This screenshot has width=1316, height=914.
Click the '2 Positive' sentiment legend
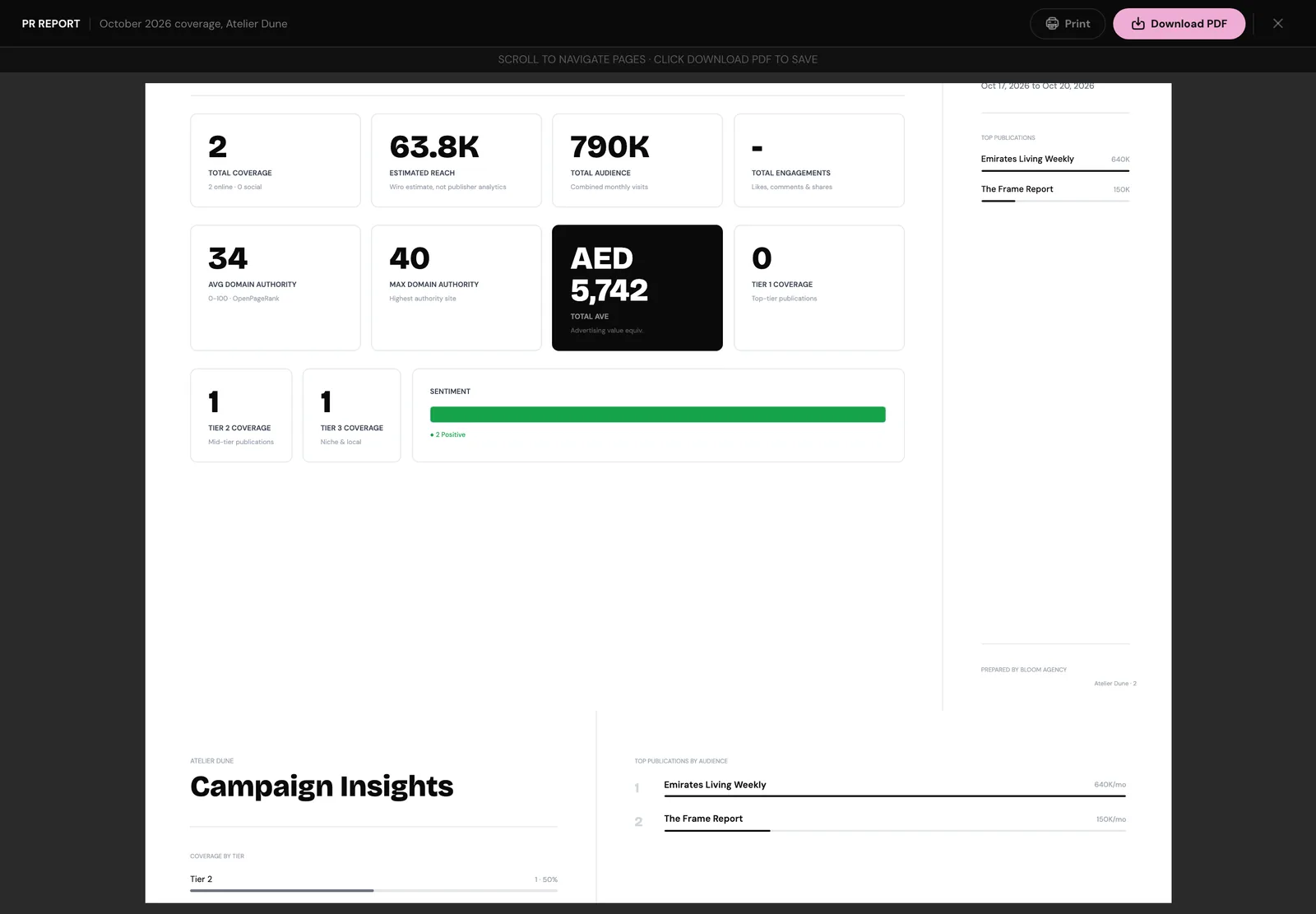pos(448,434)
